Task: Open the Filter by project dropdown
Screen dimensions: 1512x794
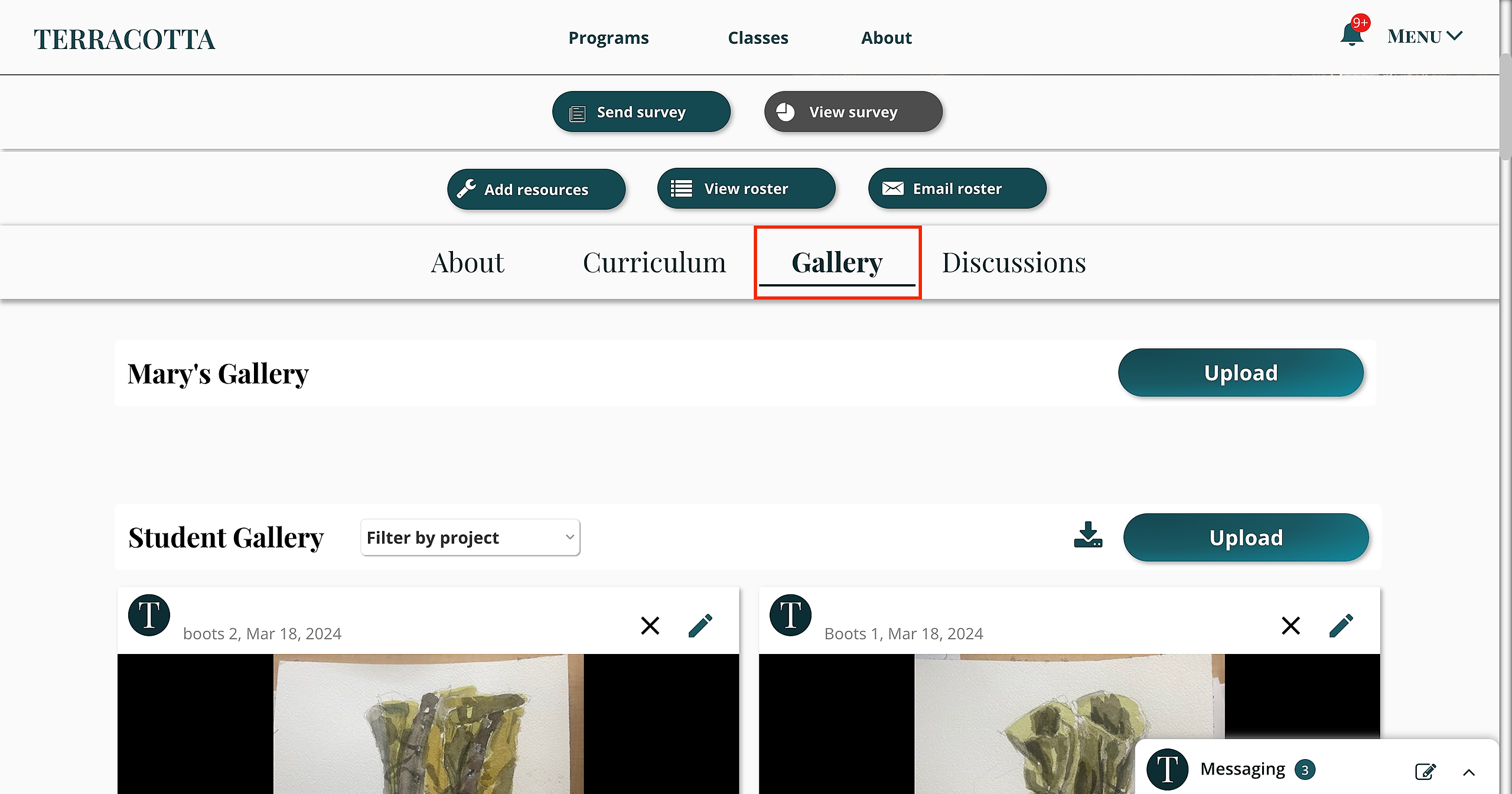Action: tap(470, 538)
